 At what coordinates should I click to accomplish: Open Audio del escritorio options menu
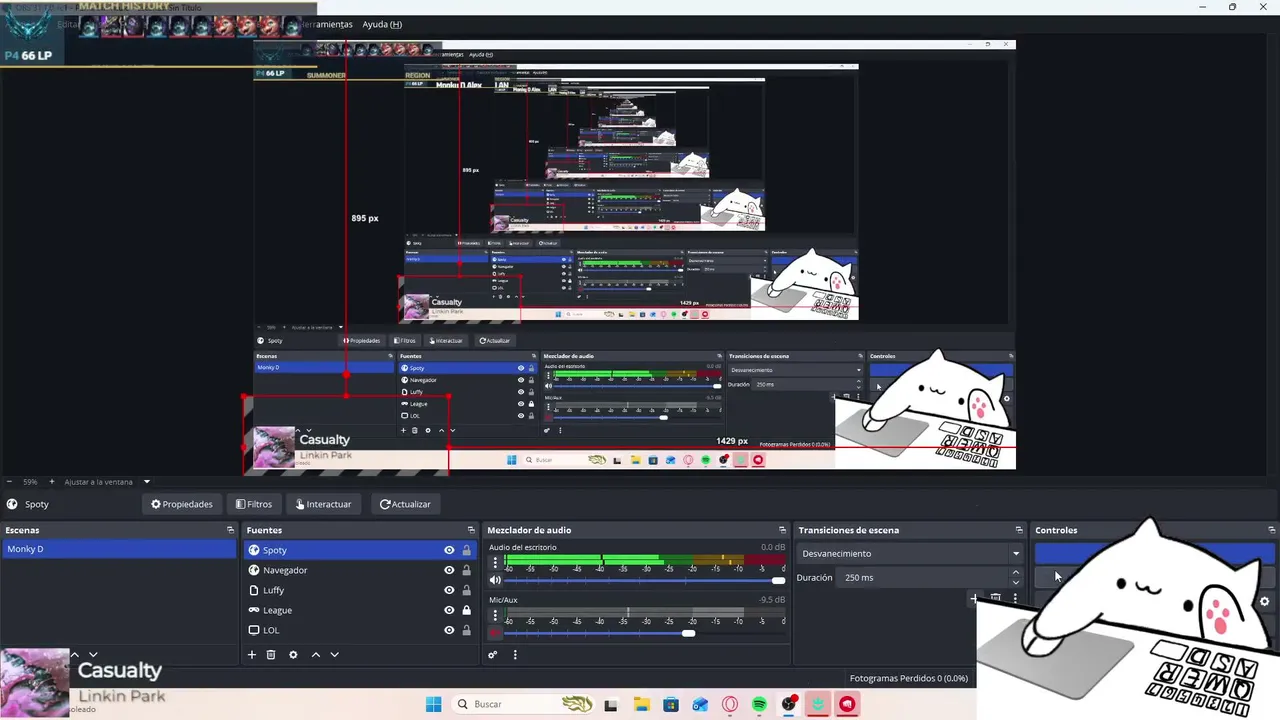pyautogui.click(x=495, y=563)
